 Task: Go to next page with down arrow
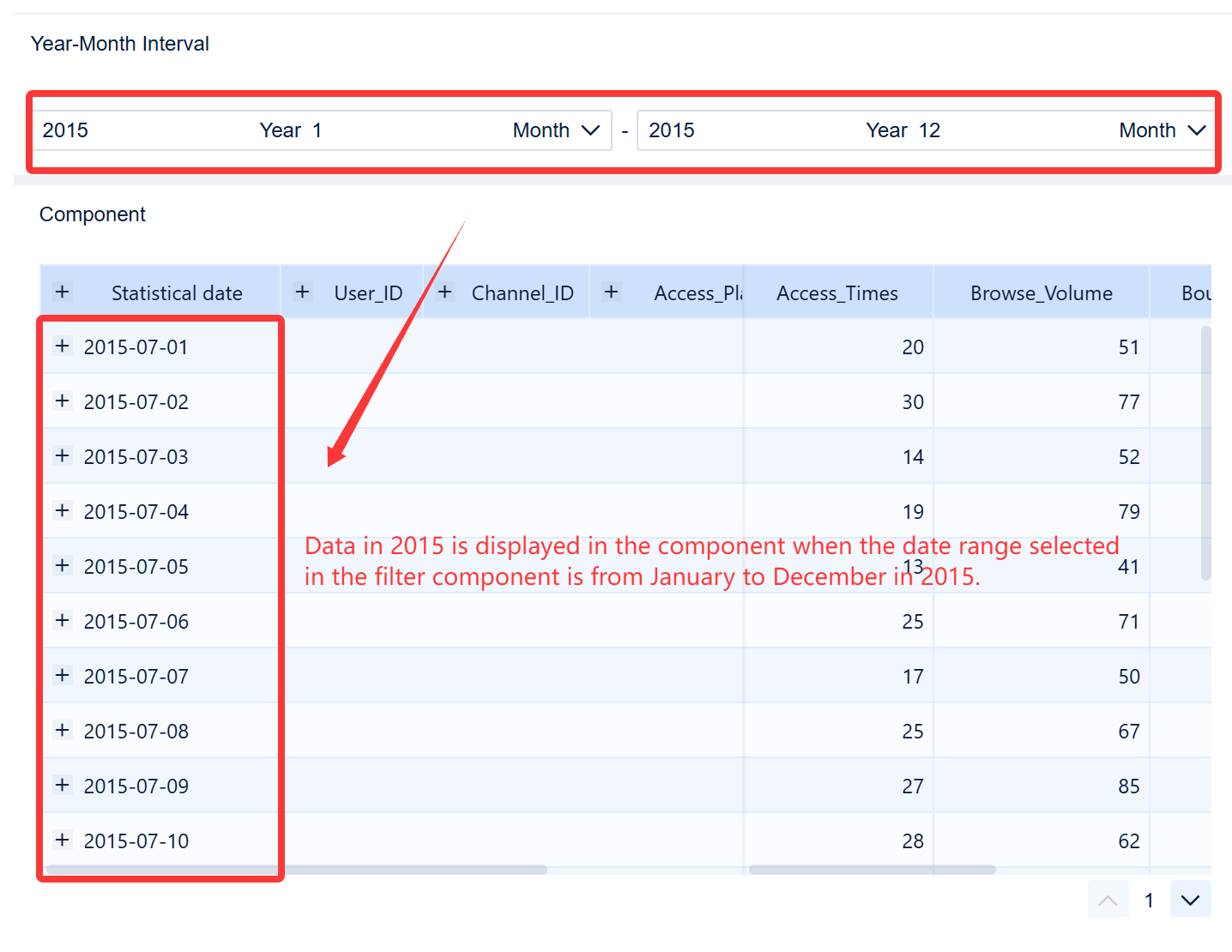click(1190, 899)
